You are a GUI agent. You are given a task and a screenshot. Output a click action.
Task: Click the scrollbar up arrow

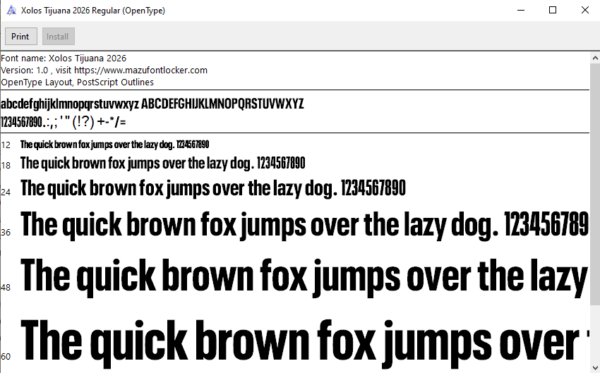click(x=595, y=58)
